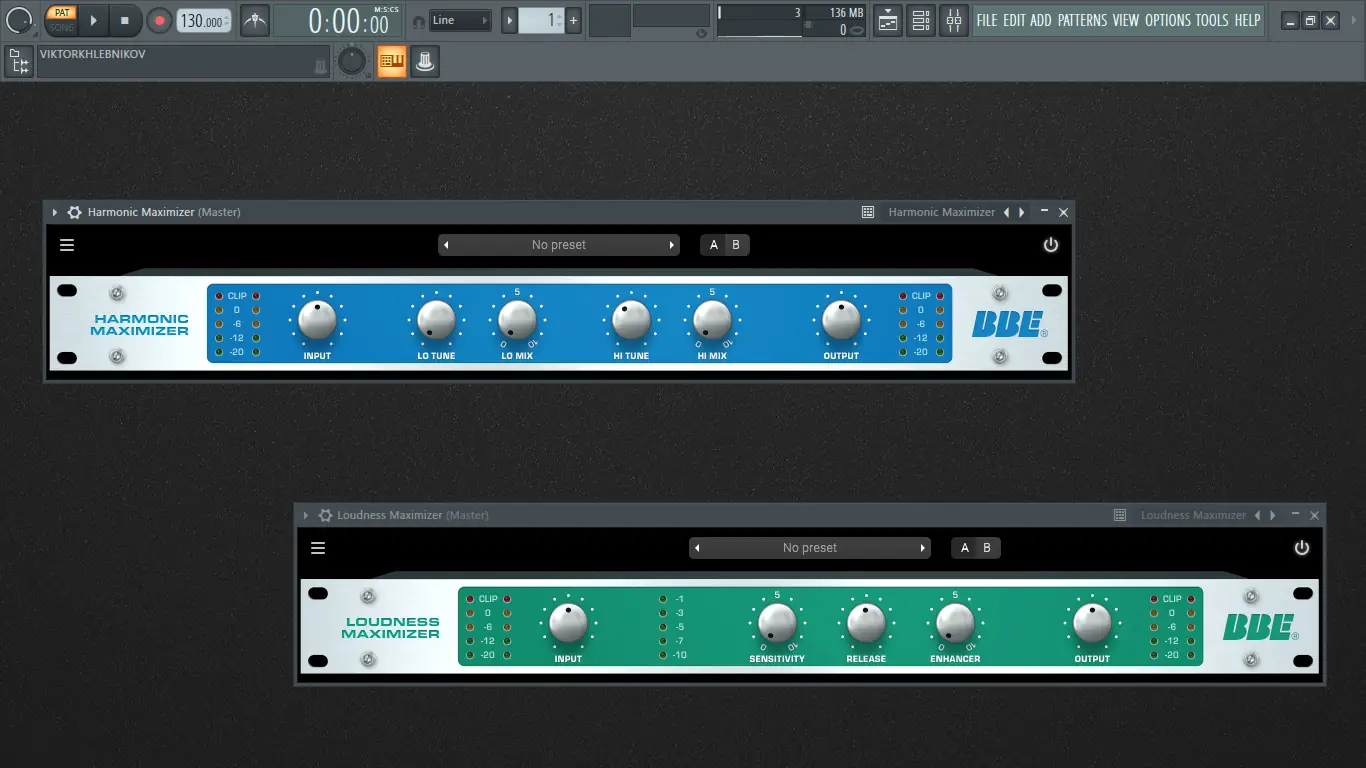The width and height of the screenshot is (1366, 768).
Task: Switch playback to SONG mode
Action: [x=61, y=26]
